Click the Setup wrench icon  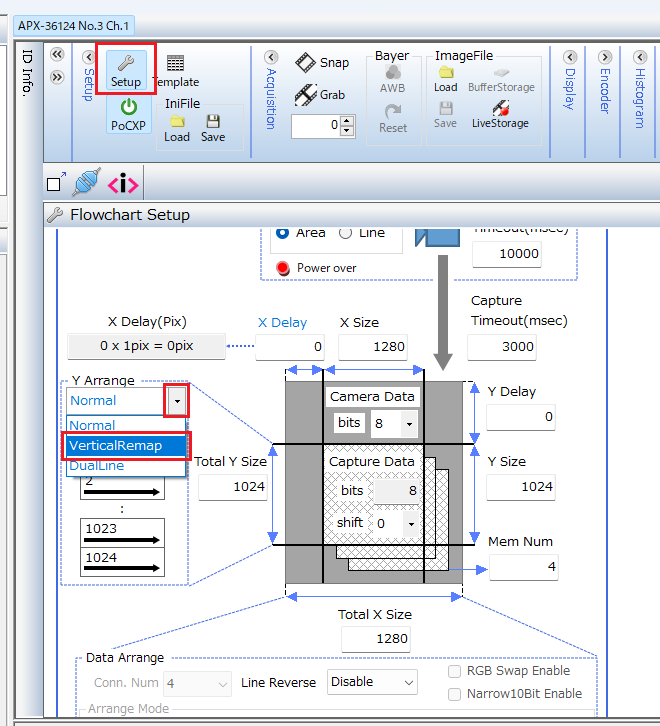coord(126,63)
